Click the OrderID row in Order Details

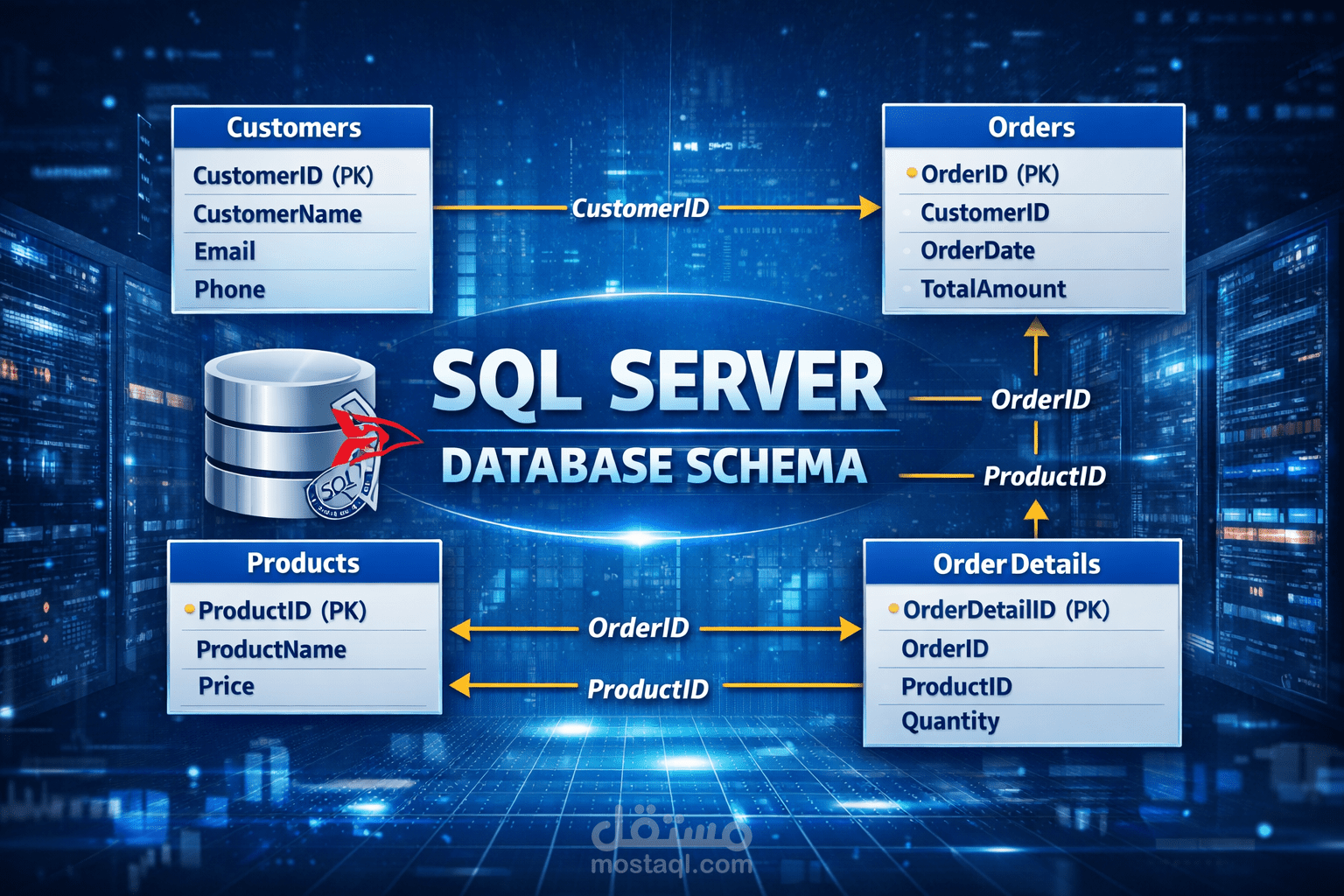tap(1021, 648)
